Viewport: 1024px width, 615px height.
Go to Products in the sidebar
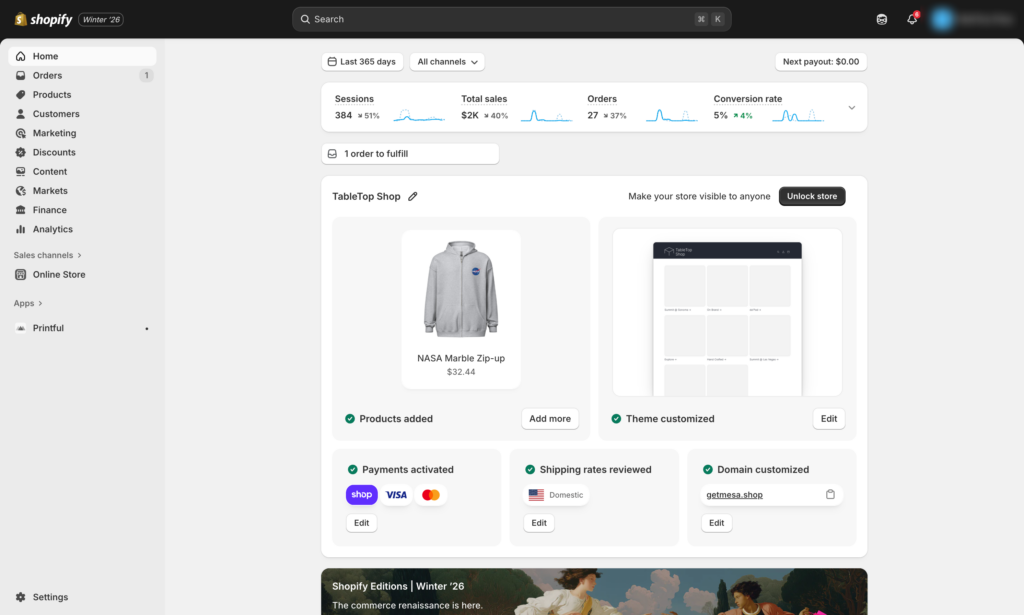[82, 95]
